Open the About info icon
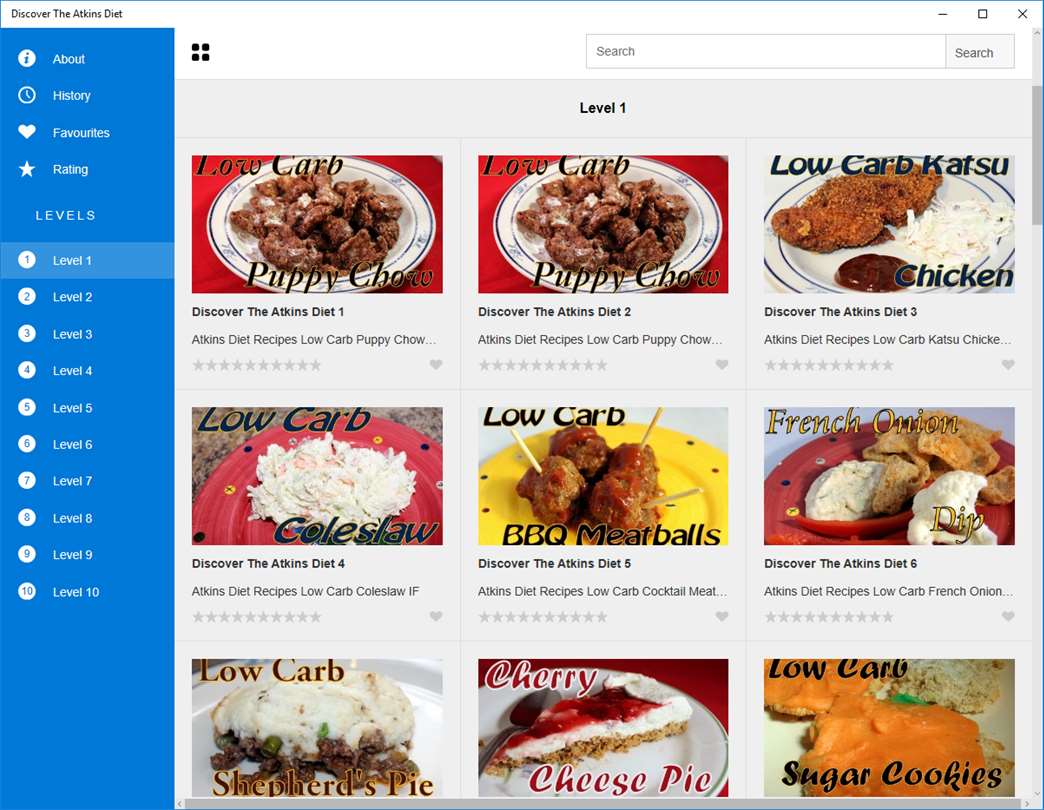Screen dimensions: 1044x810 27,59
